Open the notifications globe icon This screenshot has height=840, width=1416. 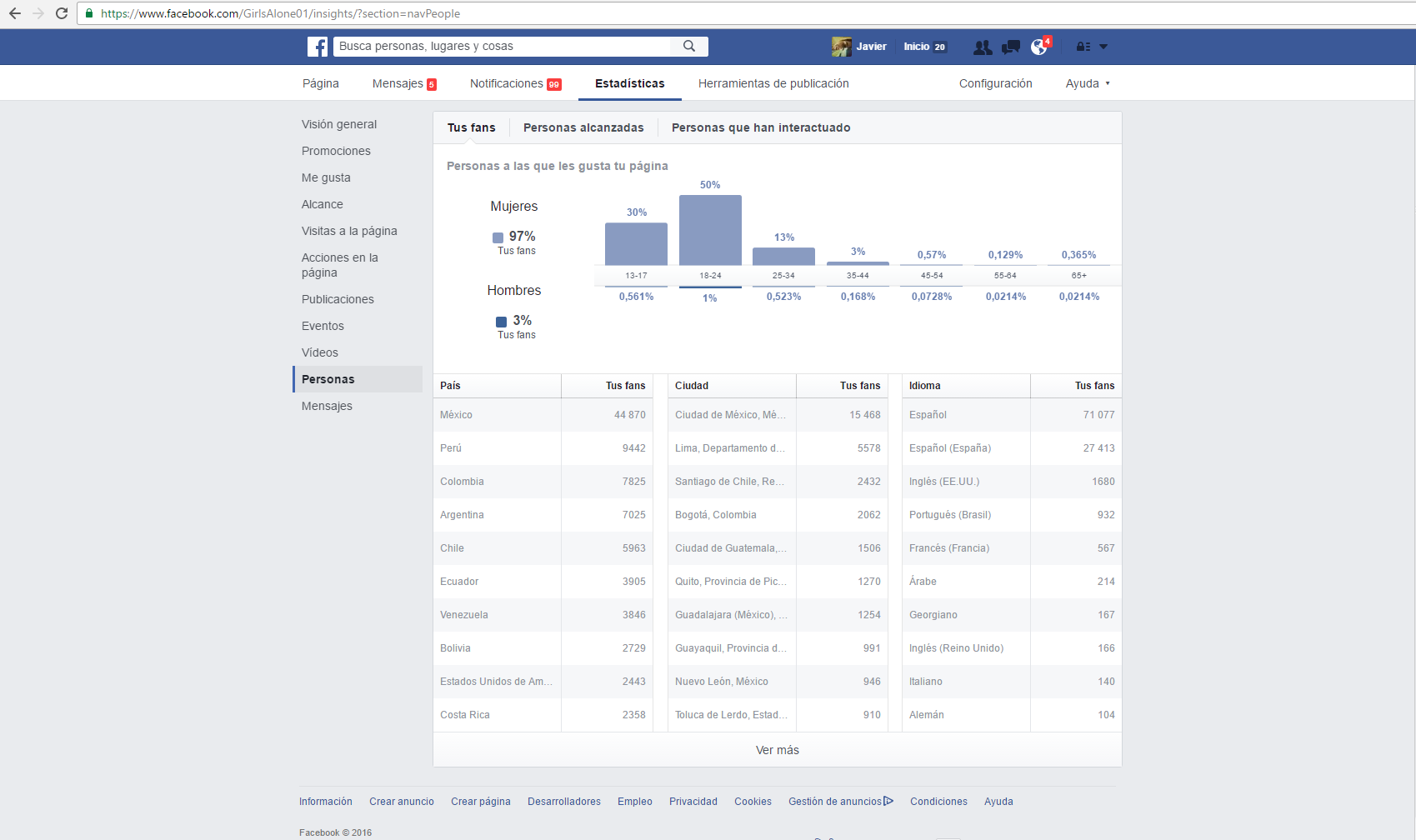coord(1038,47)
